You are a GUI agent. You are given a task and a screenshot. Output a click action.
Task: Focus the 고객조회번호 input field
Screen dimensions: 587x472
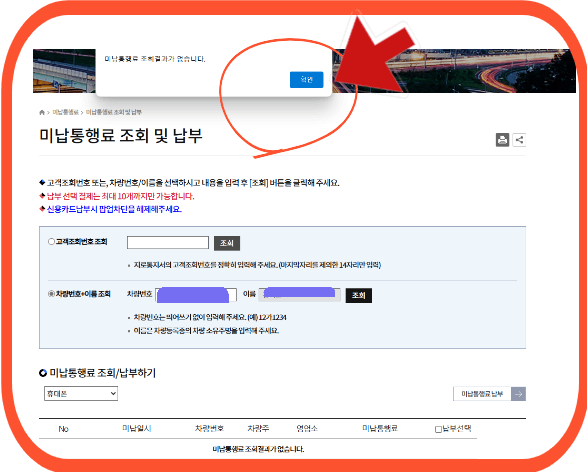point(168,243)
